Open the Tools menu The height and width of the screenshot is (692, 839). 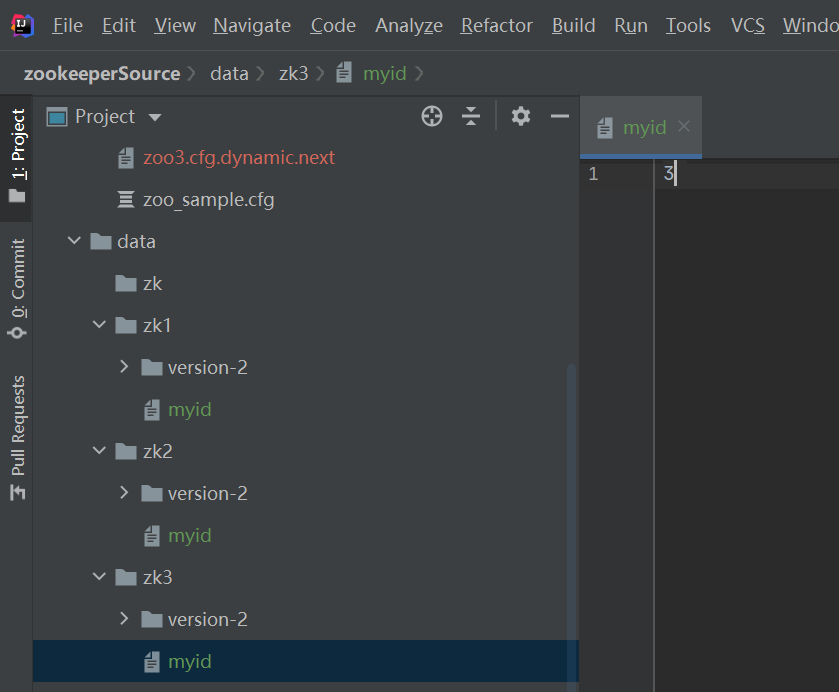688,25
